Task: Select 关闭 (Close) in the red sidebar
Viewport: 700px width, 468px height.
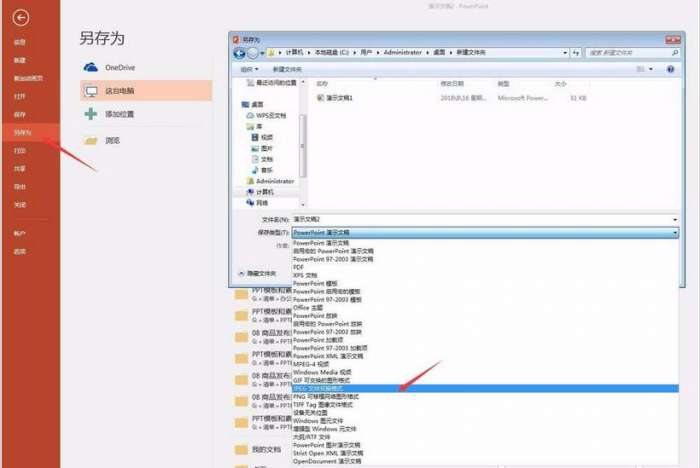Action: point(20,205)
